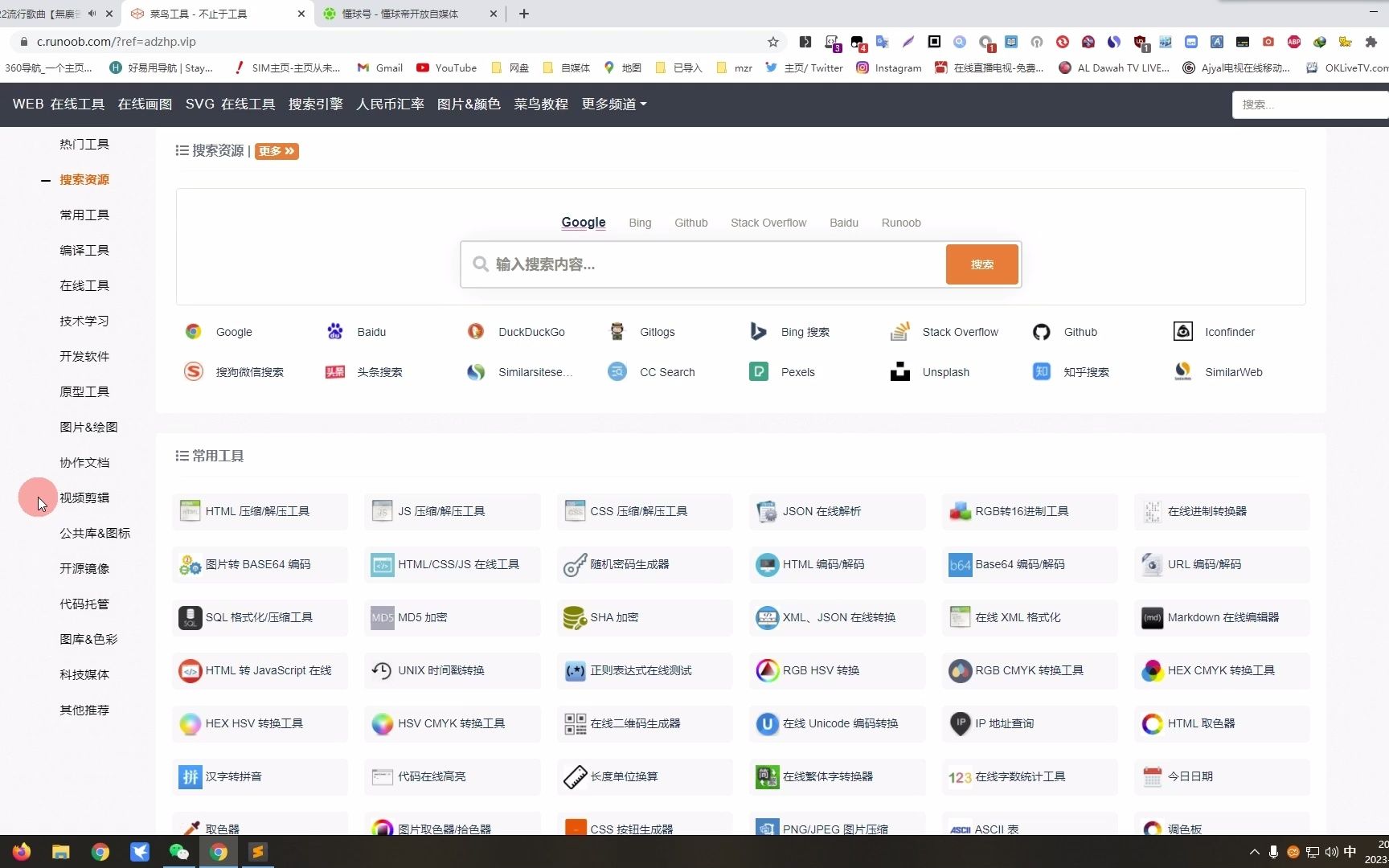Screen dimensions: 1389x868
Task: Open the UNIX 时间戳转换 tool
Action: click(453, 670)
